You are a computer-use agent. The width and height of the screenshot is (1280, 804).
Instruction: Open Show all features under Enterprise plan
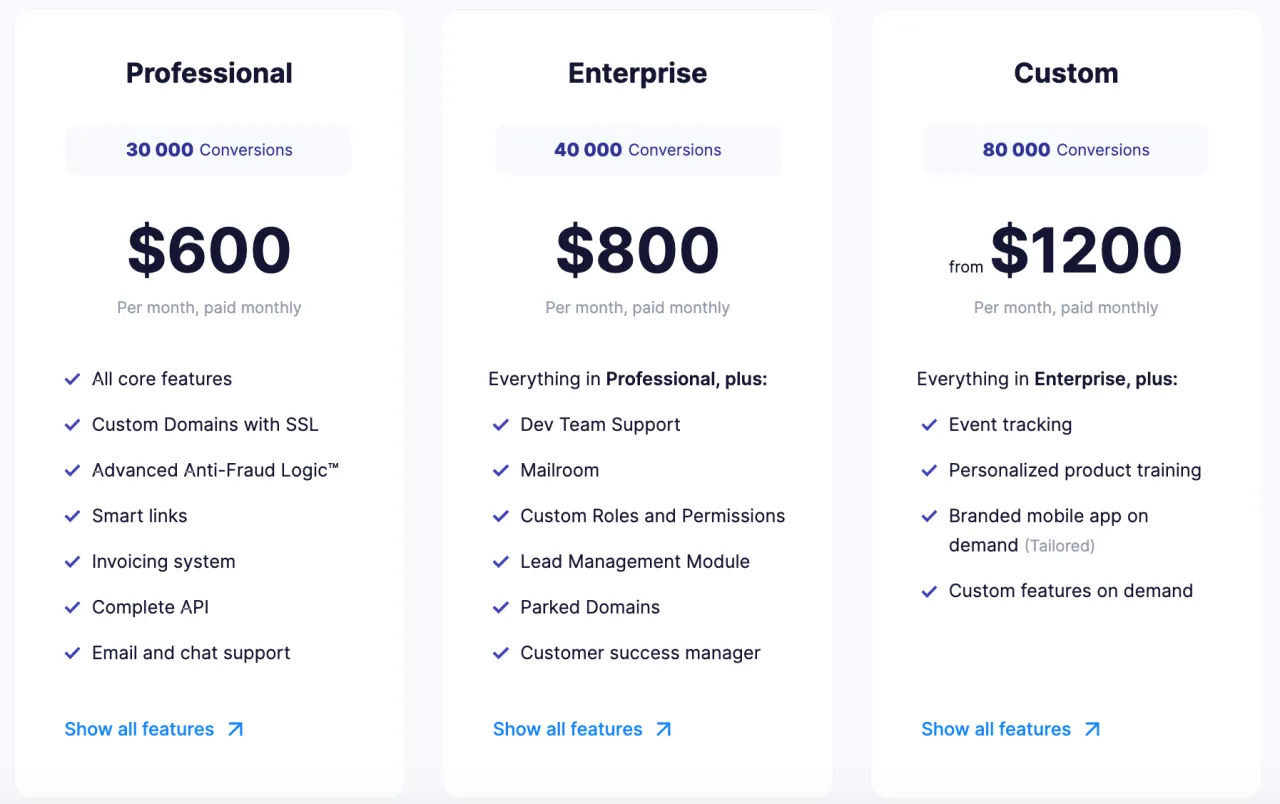[582, 729]
